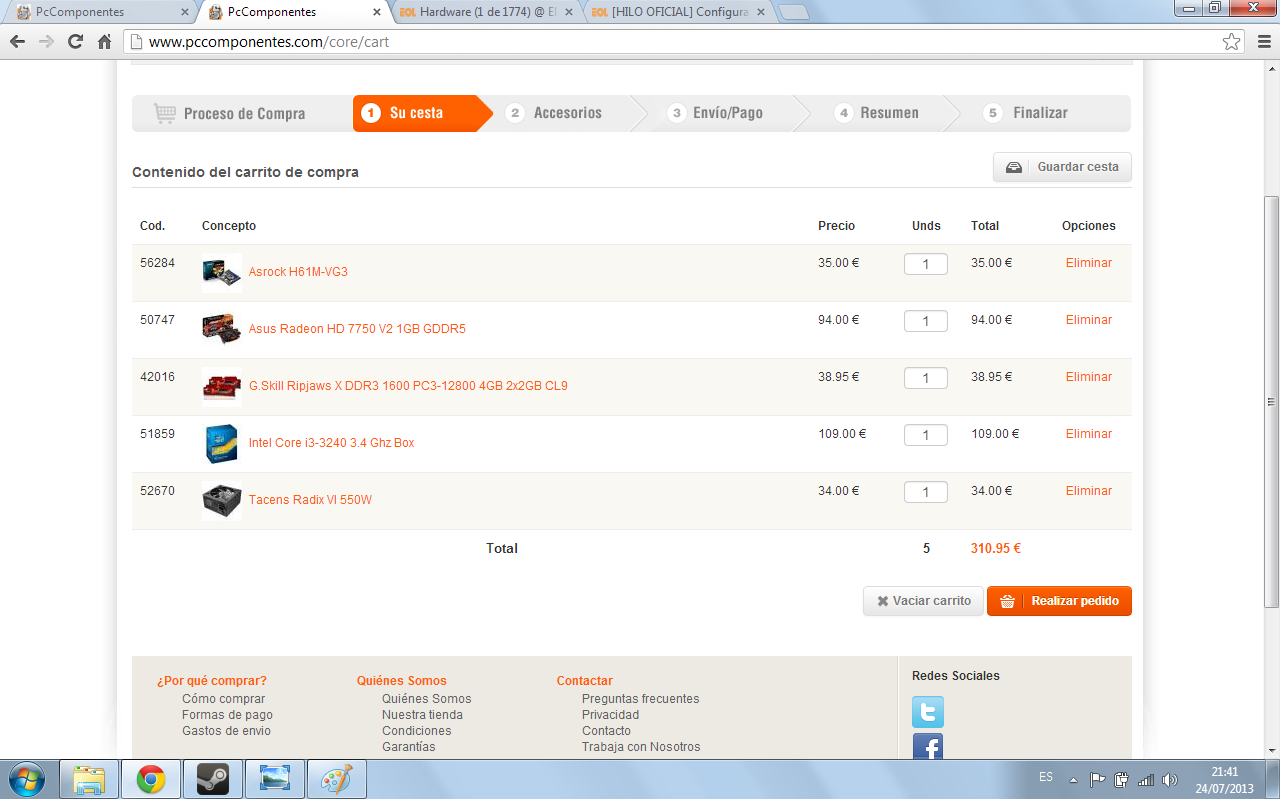Click the ES language indicator
This screenshot has width=1280, height=800.
[x=1046, y=777]
